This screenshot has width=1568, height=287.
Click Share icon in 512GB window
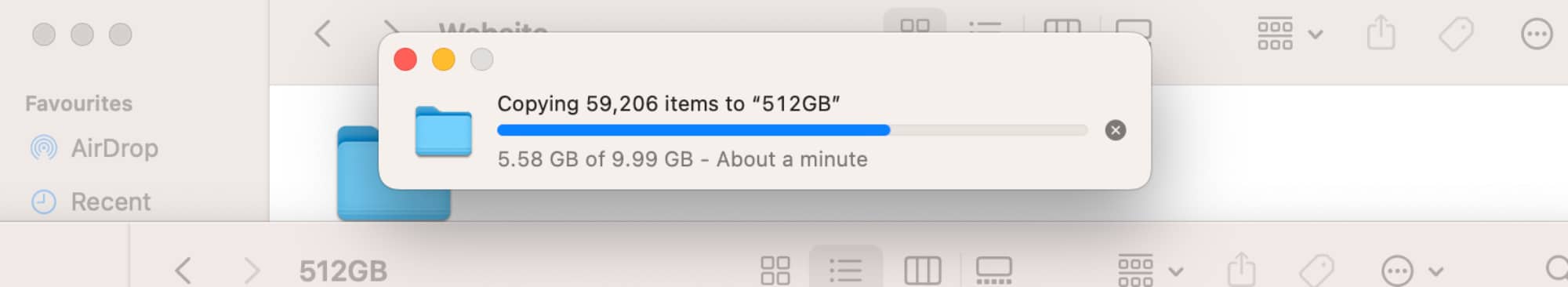click(1241, 271)
